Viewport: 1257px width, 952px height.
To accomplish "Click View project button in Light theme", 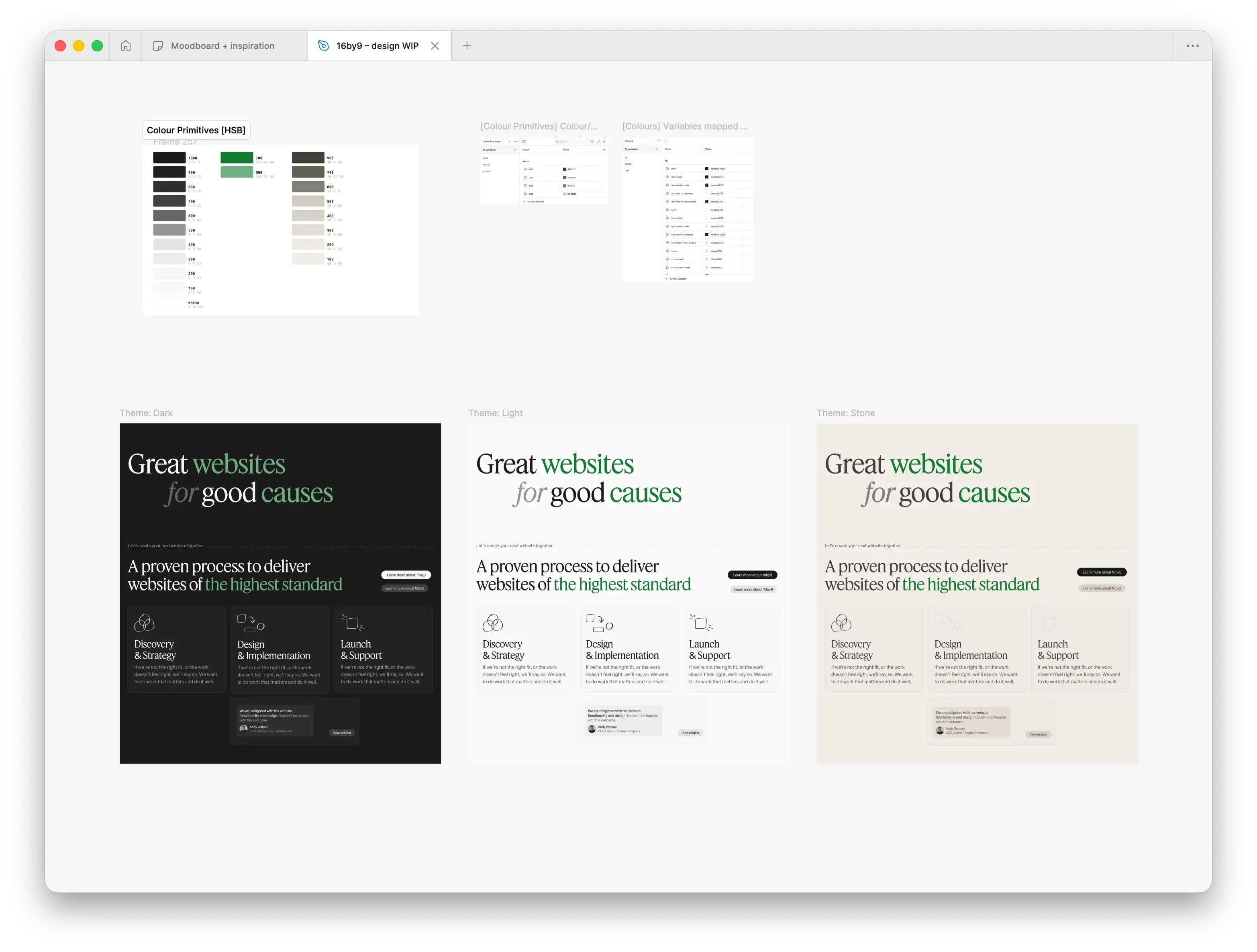I will coord(690,733).
